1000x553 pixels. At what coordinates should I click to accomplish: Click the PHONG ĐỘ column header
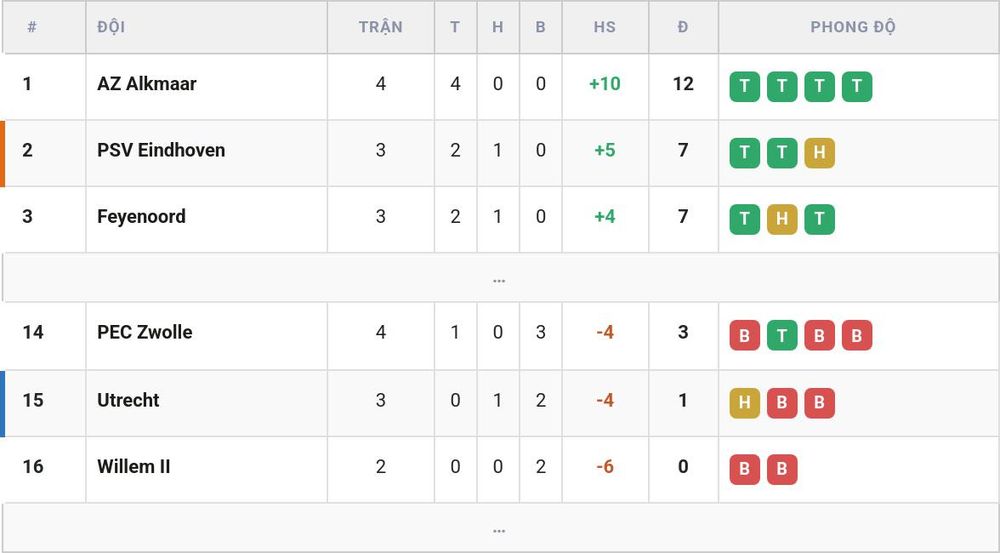point(853,27)
